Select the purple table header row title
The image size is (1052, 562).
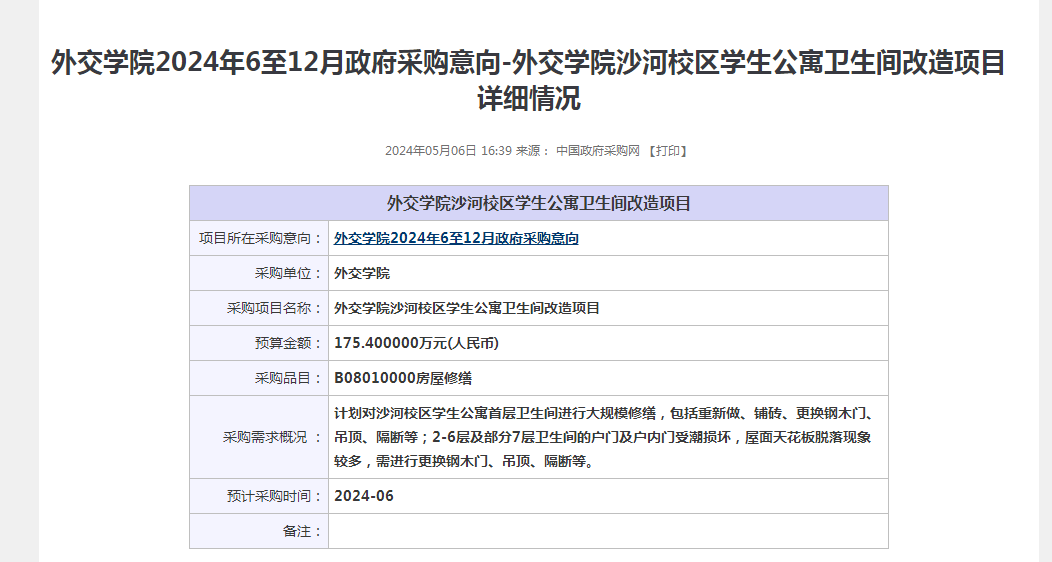point(538,203)
